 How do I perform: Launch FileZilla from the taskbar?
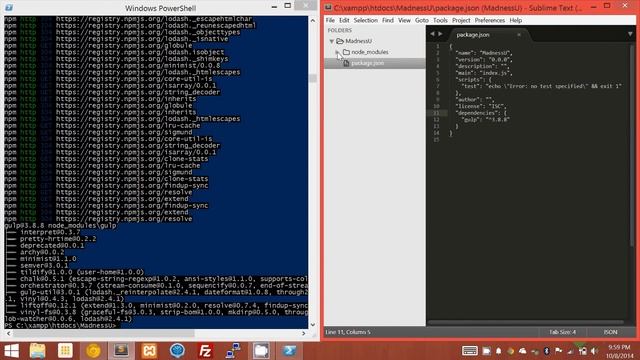(205, 351)
